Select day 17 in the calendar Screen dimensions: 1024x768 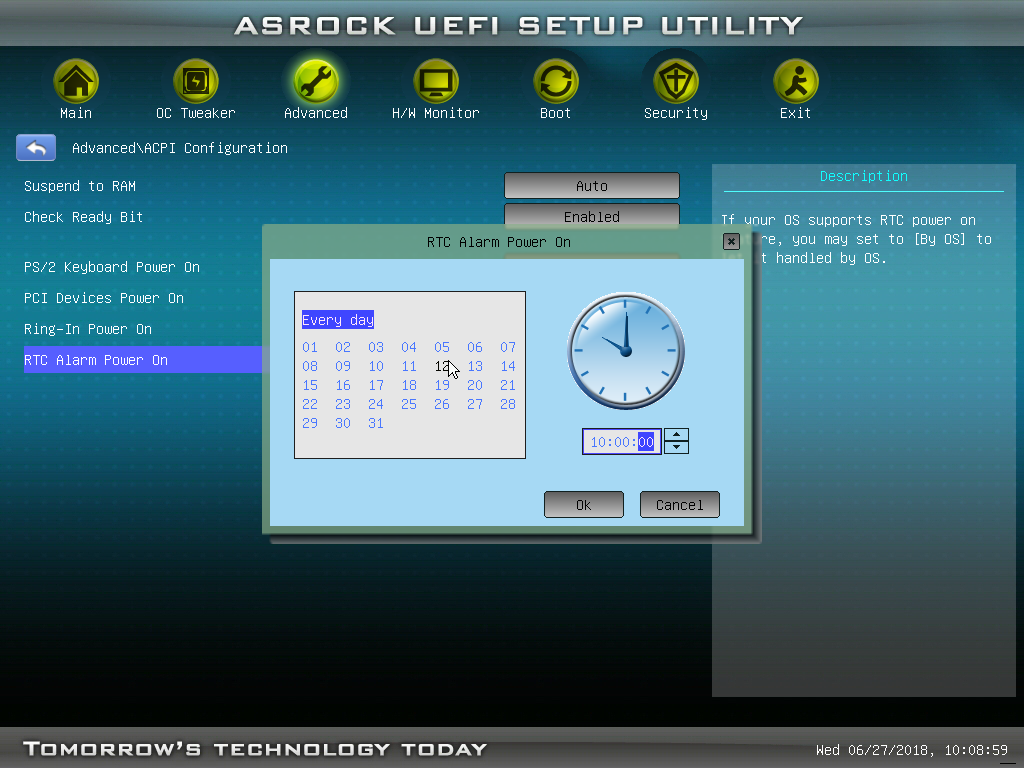pyautogui.click(x=376, y=385)
